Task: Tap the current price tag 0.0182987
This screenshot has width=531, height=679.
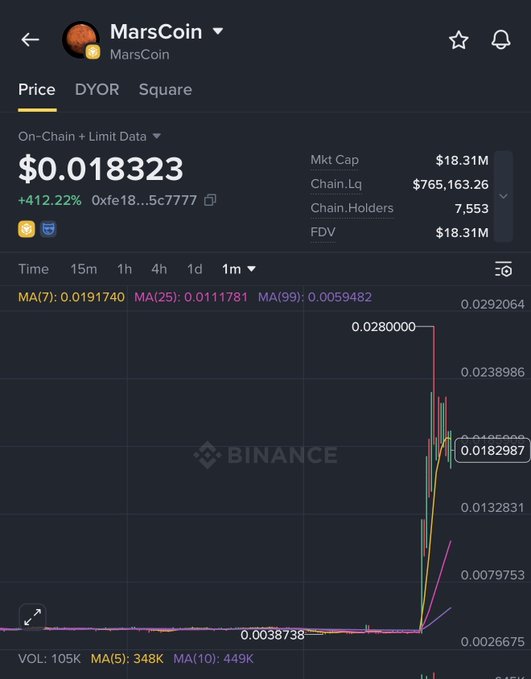Action: [492, 450]
